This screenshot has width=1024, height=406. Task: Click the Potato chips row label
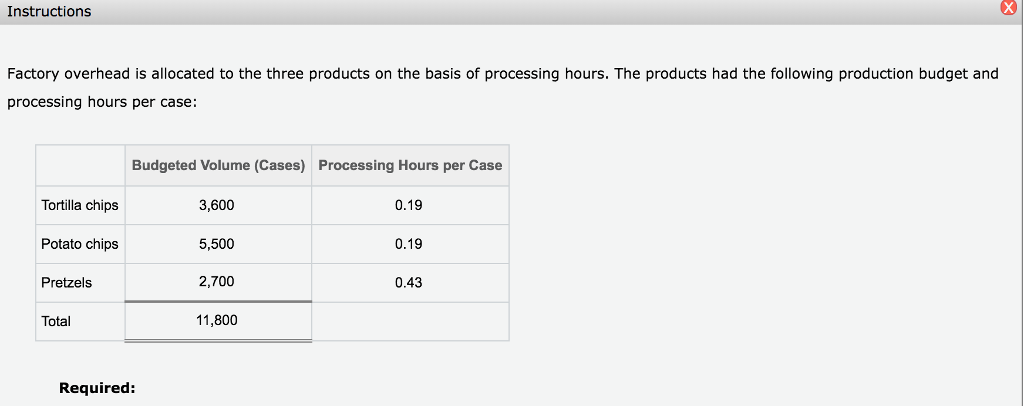click(80, 244)
